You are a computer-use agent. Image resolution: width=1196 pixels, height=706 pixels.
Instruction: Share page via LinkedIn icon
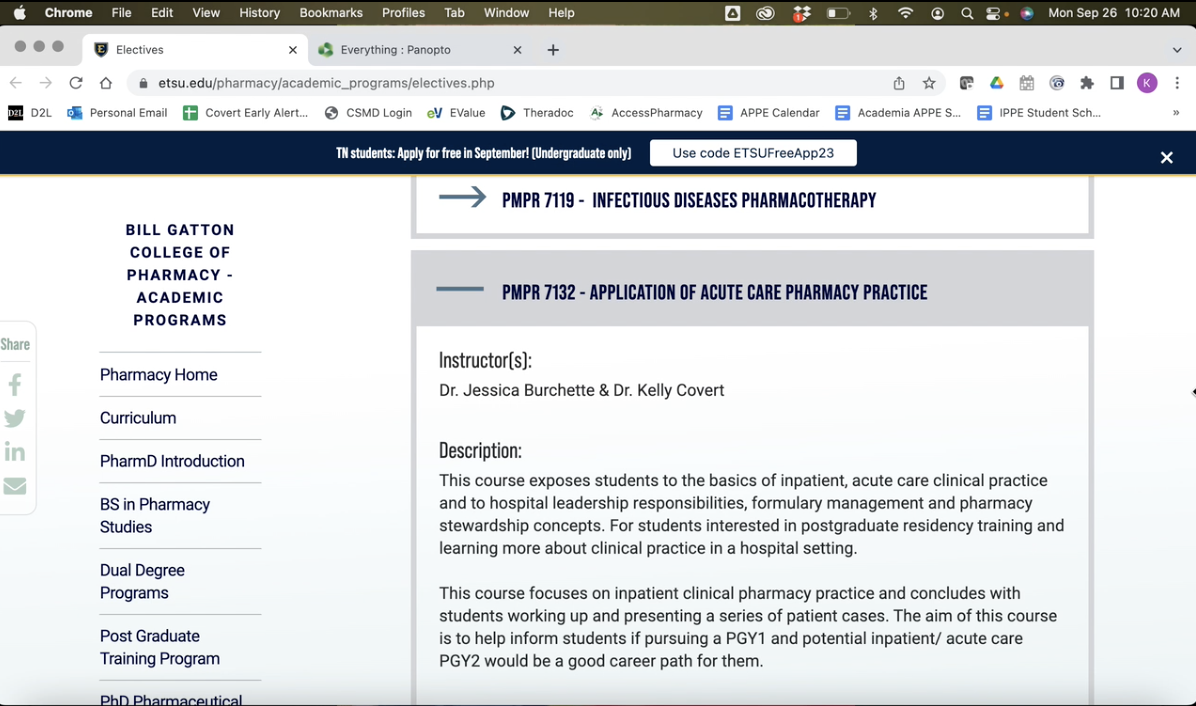[15, 452]
